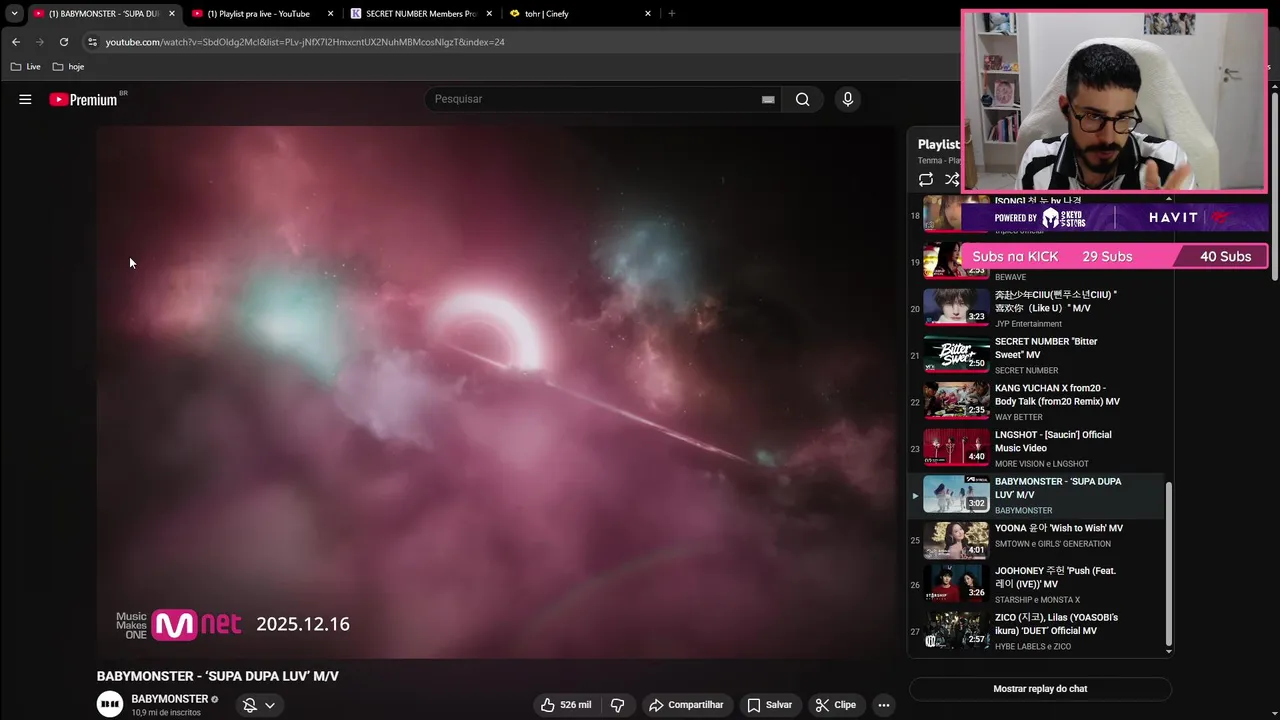Play LNGSHOT Saucin' Official Music Video thumbnail
The width and height of the screenshot is (1280, 720).
(956, 447)
